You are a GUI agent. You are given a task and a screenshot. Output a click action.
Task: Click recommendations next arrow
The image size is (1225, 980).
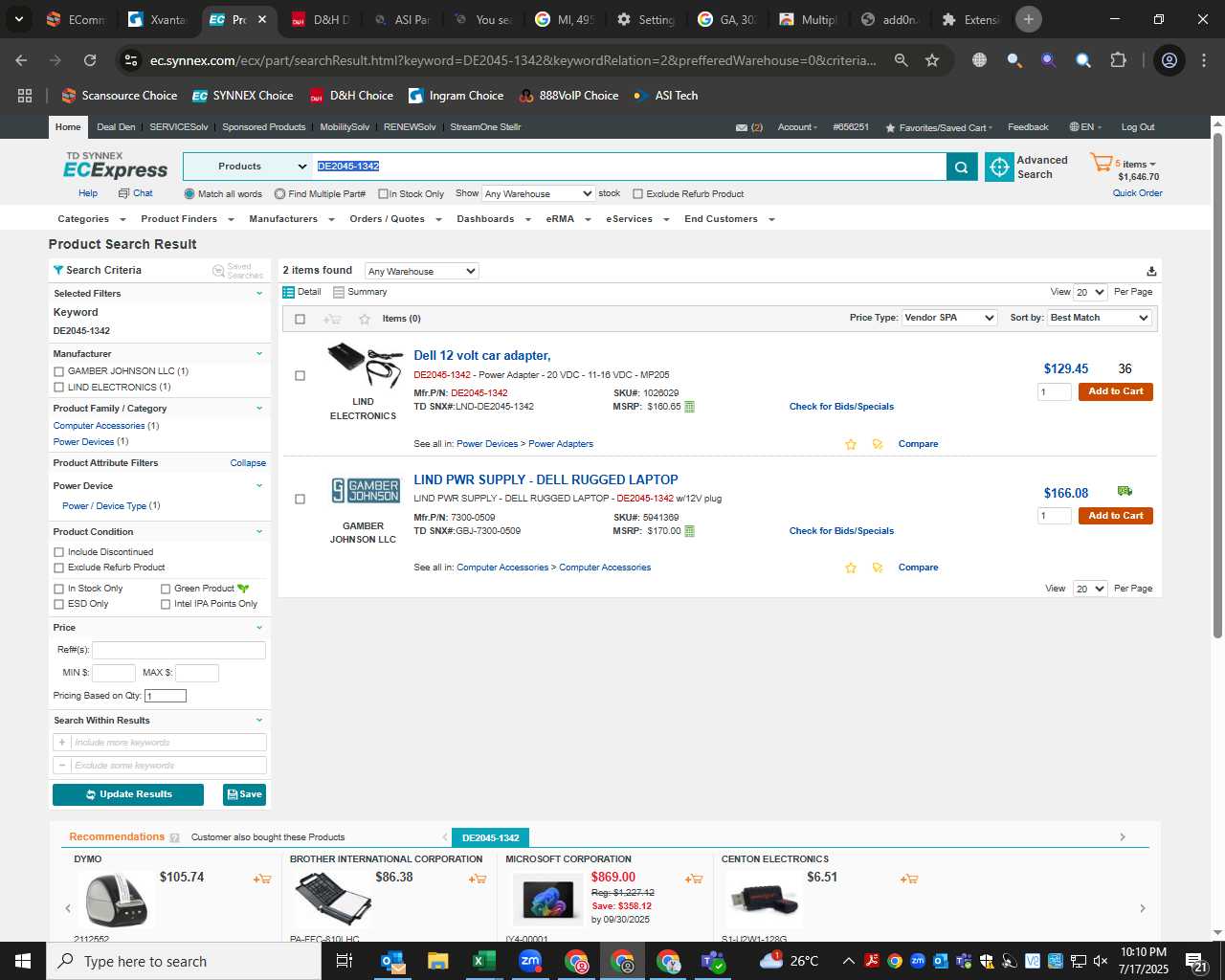(1142, 908)
